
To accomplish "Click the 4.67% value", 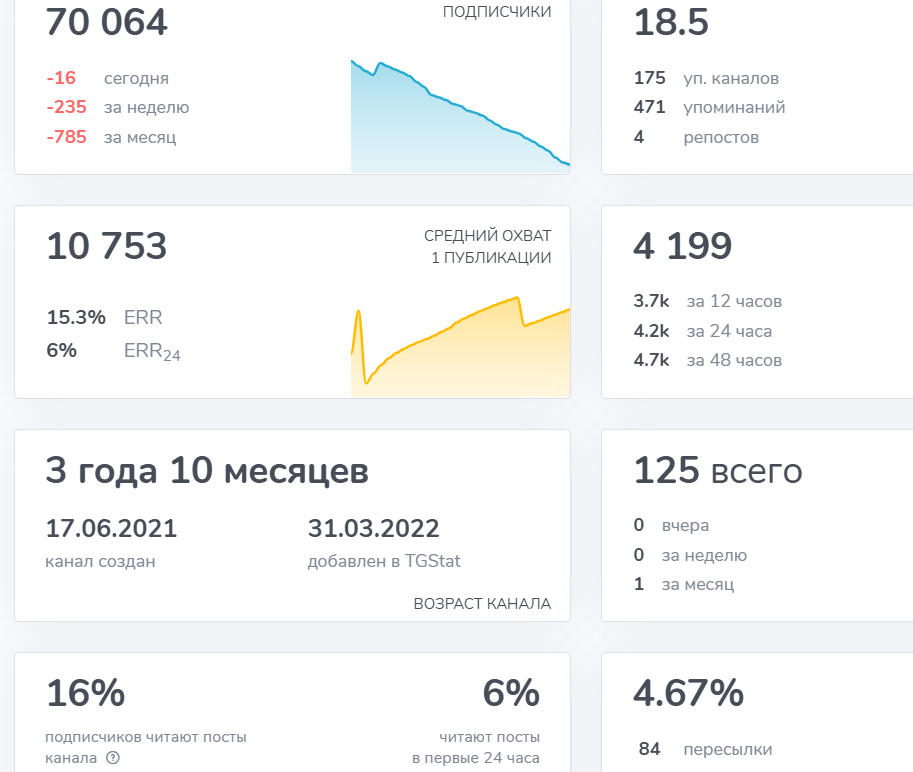I will [688, 693].
